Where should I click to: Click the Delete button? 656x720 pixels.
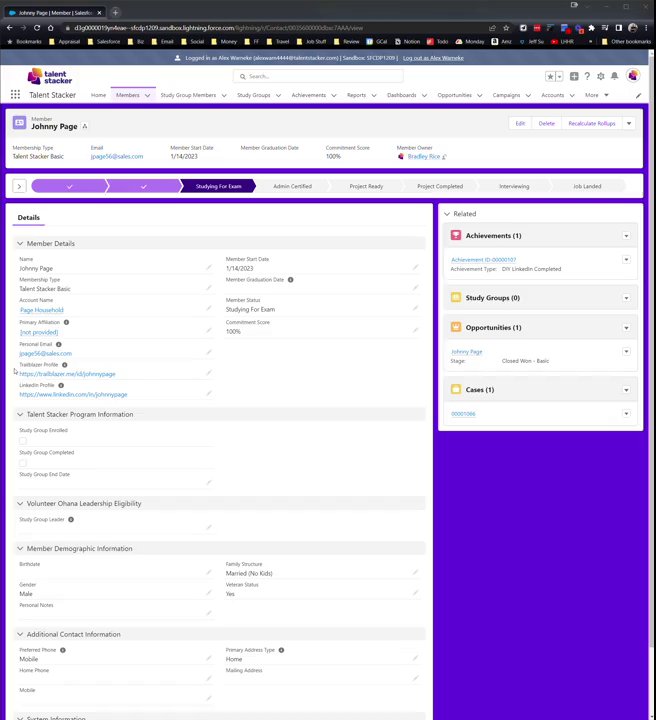(x=546, y=124)
